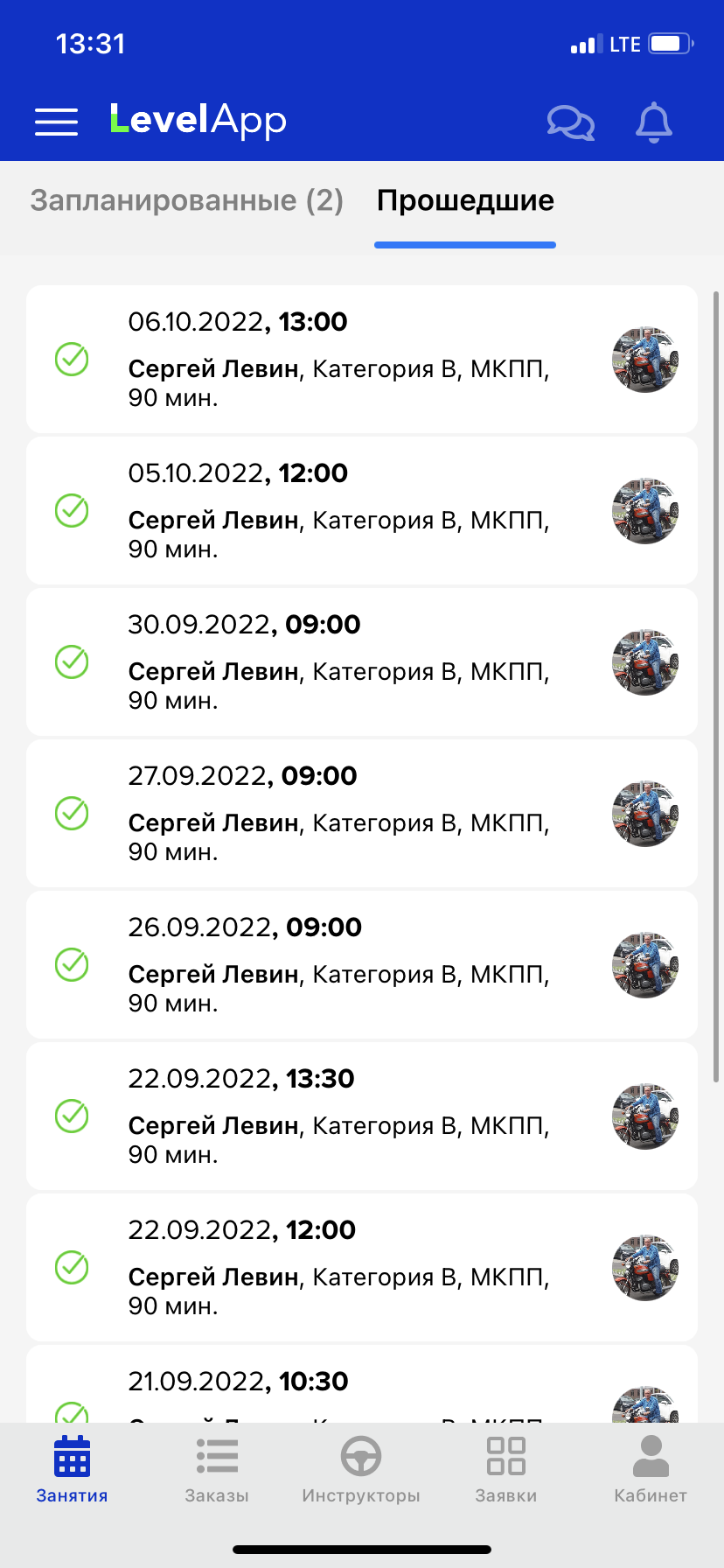The image size is (724, 1568).
Task: Tap instructor avatar on 26.09.2022 lesson
Action: [x=645, y=965]
